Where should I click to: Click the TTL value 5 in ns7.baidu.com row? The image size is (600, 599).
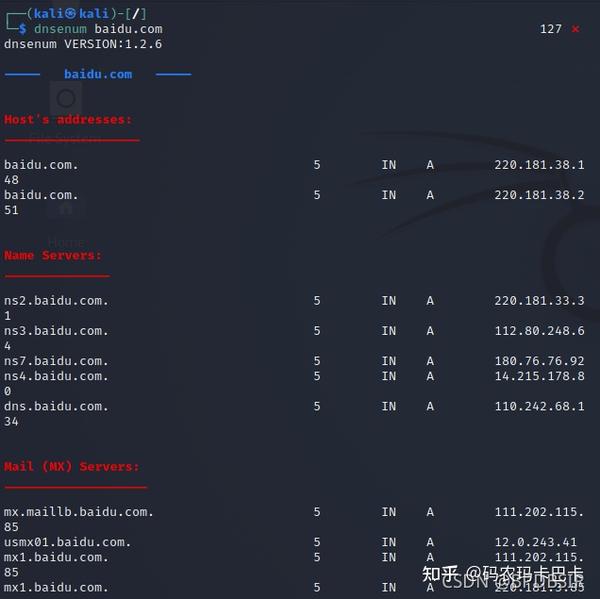(x=317, y=361)
